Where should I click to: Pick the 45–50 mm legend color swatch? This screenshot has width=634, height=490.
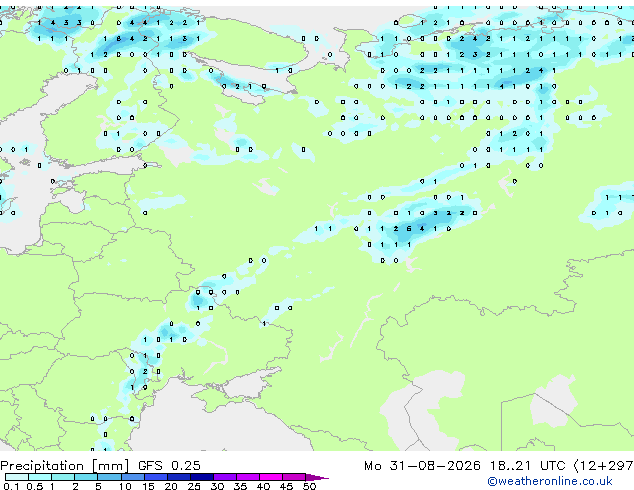(294, 477)
